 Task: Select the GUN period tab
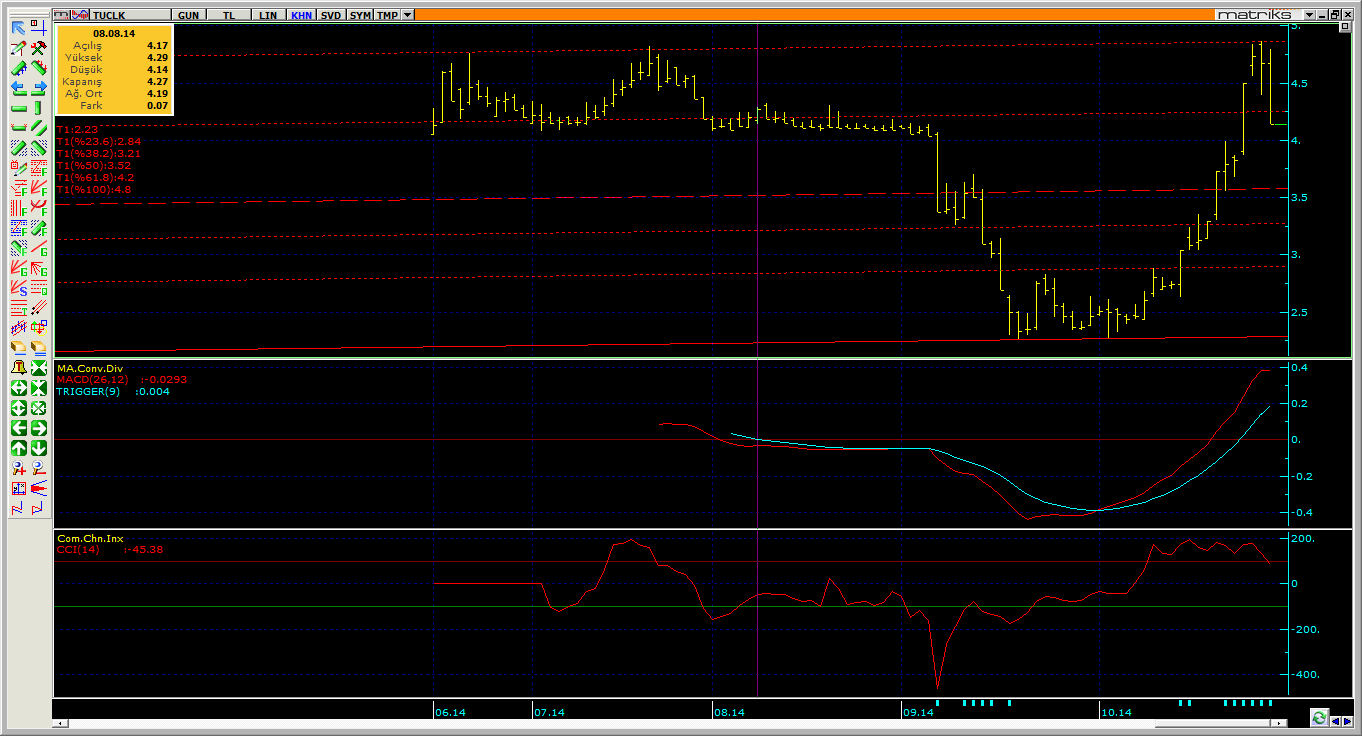[187, 16]
